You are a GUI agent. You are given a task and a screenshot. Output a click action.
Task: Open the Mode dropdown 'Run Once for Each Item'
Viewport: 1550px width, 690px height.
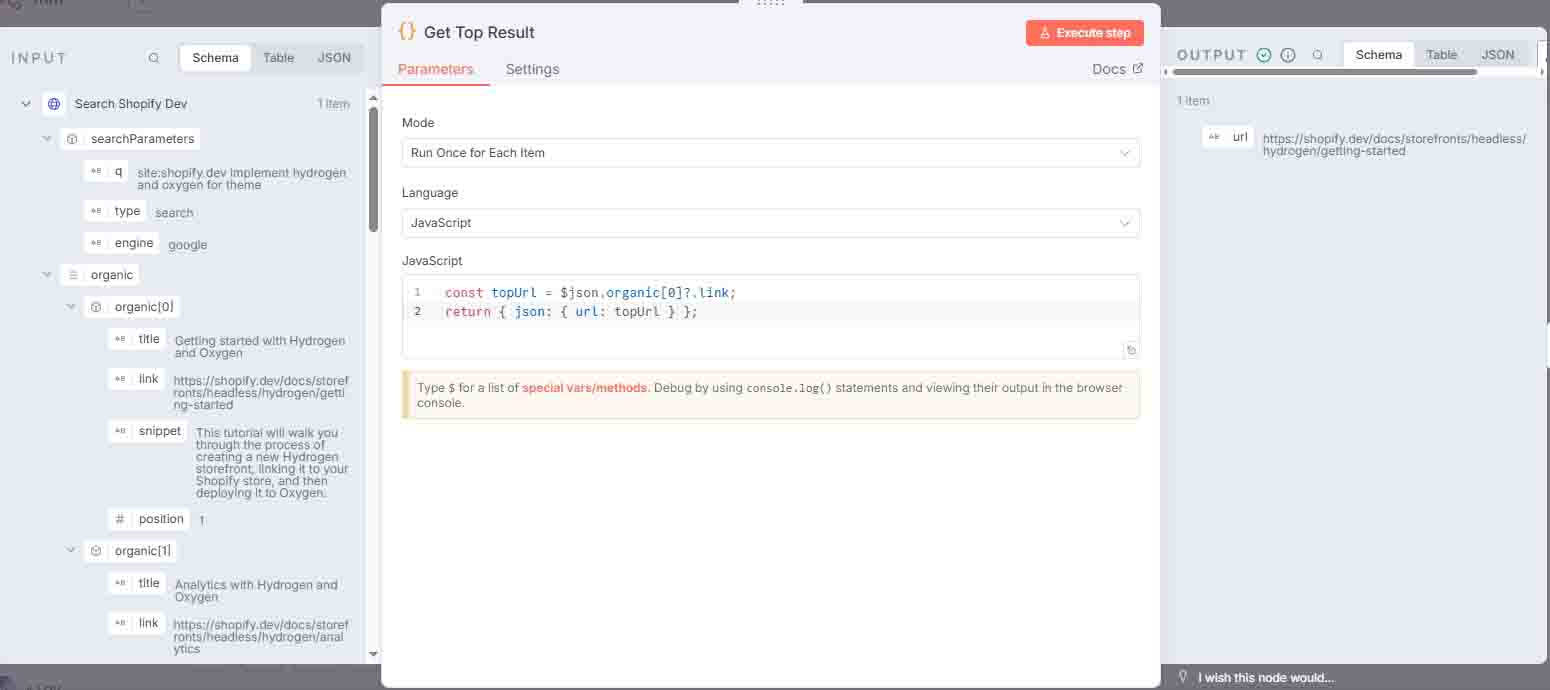pyautogui.click(x=770, y=153)
